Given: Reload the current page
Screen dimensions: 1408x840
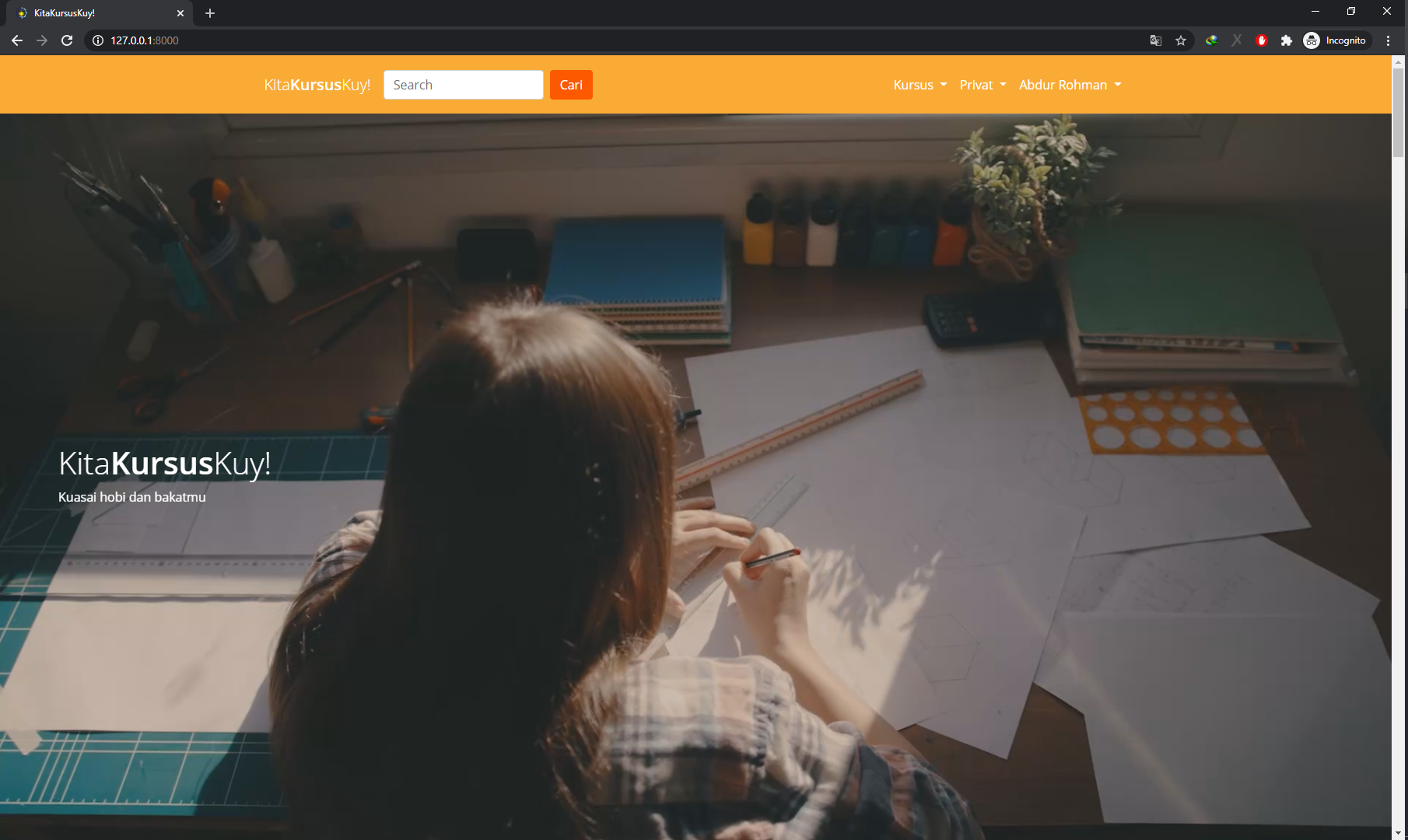Looking at the screenshot, I should point(67,40).
